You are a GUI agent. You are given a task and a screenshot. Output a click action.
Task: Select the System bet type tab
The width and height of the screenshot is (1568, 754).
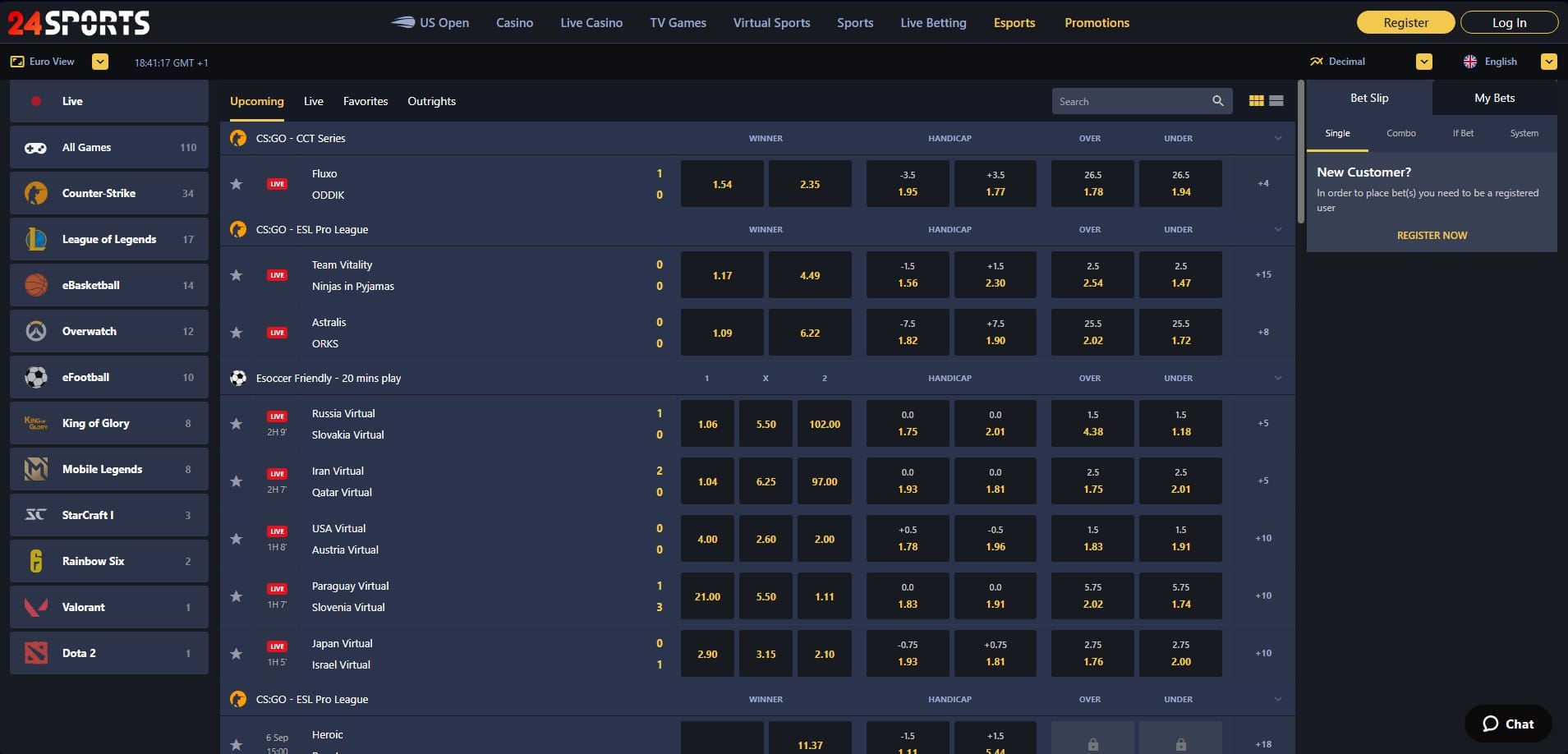[x=1524, y=133]
